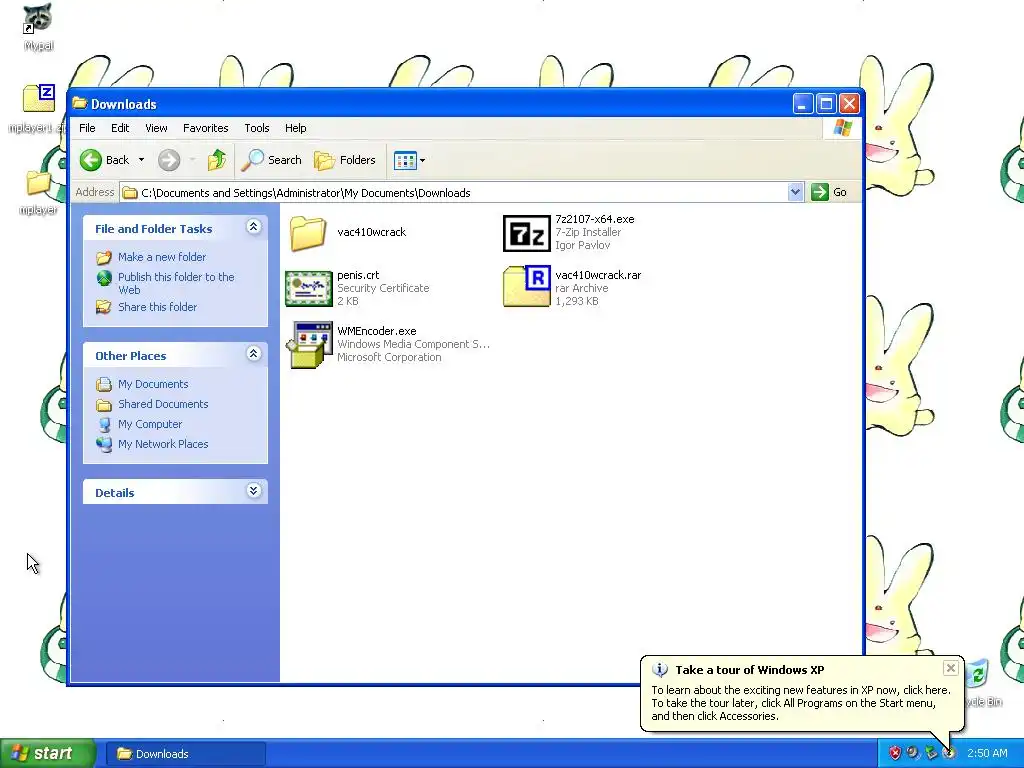Click the grayed Forward arrow icon
This screenshot has height=768, width=1024.
pos(168,160)
